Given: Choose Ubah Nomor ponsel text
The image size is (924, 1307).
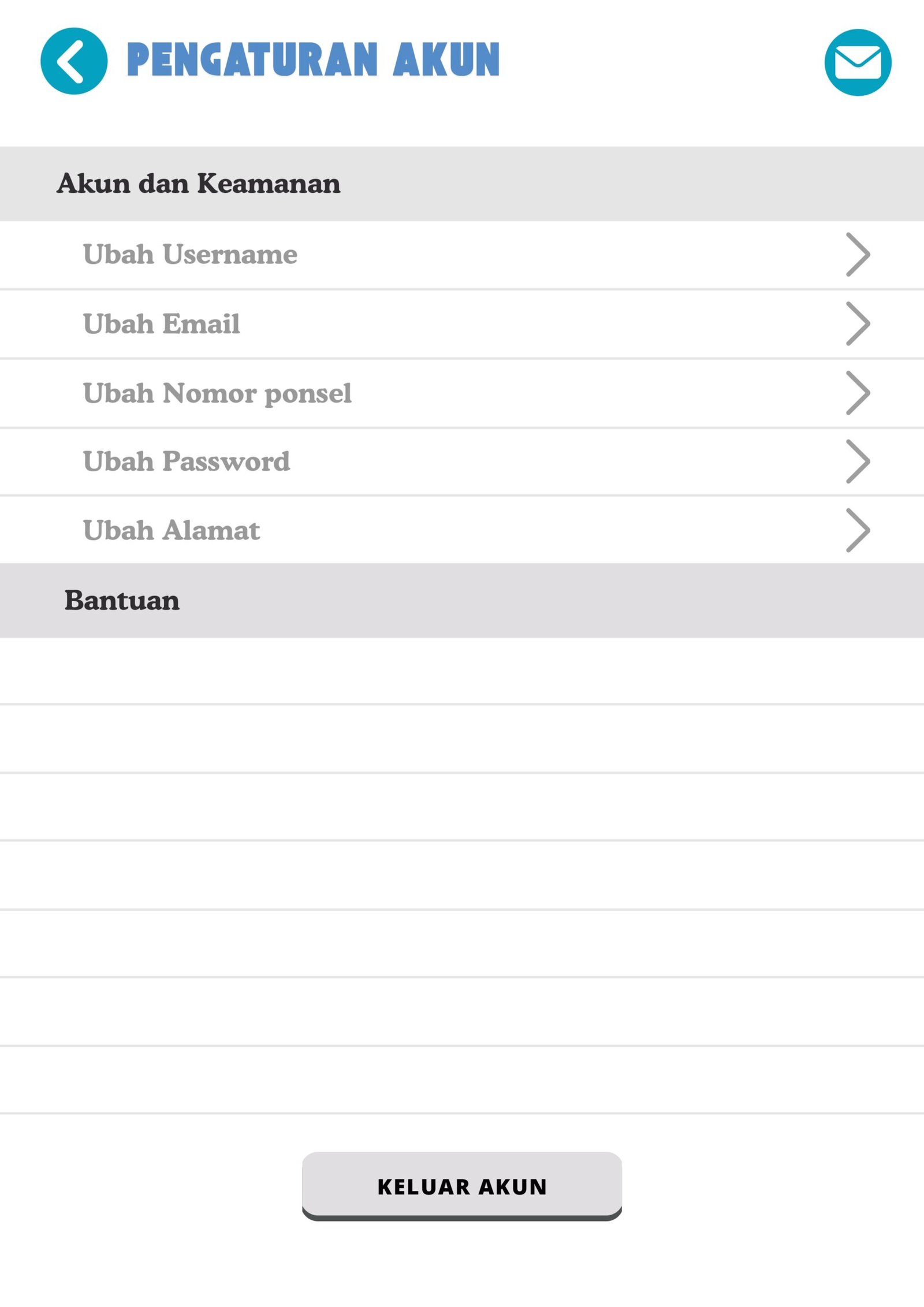Looking at the screenshot, I should (x=217, y=393).
